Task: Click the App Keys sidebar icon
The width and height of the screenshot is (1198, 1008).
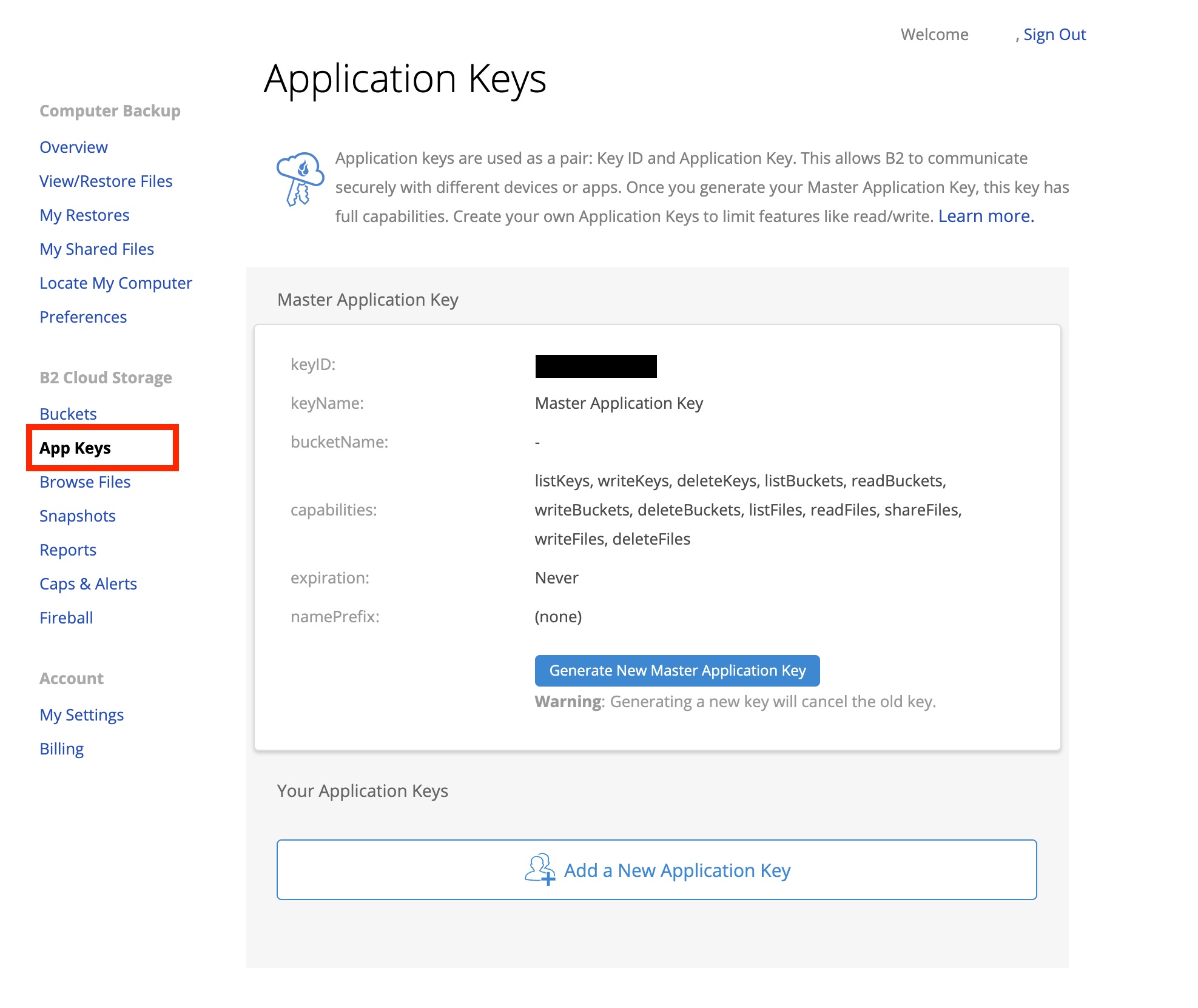Action: click(x=74, y=448)
